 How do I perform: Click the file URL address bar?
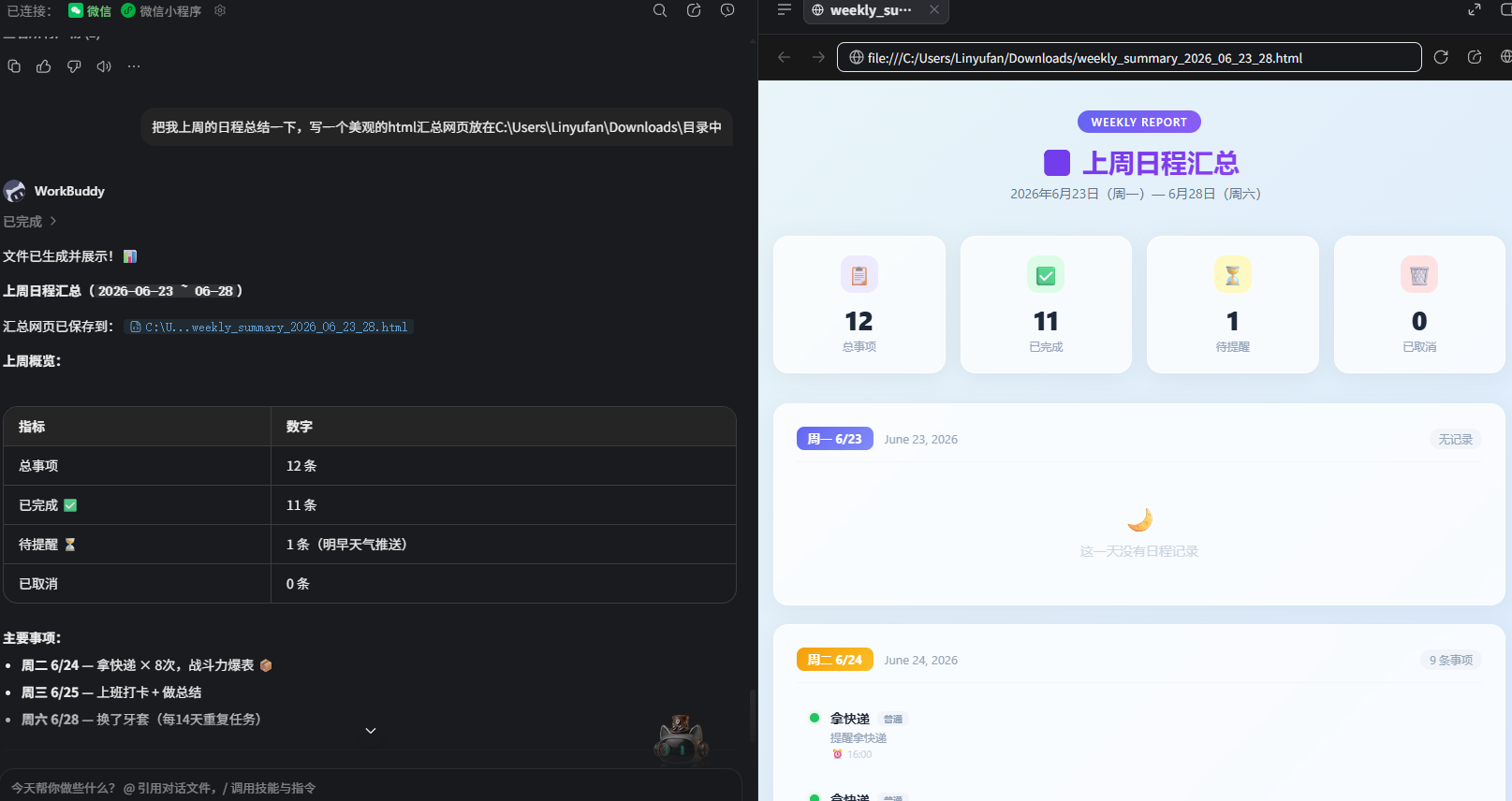click(1129, 58)
